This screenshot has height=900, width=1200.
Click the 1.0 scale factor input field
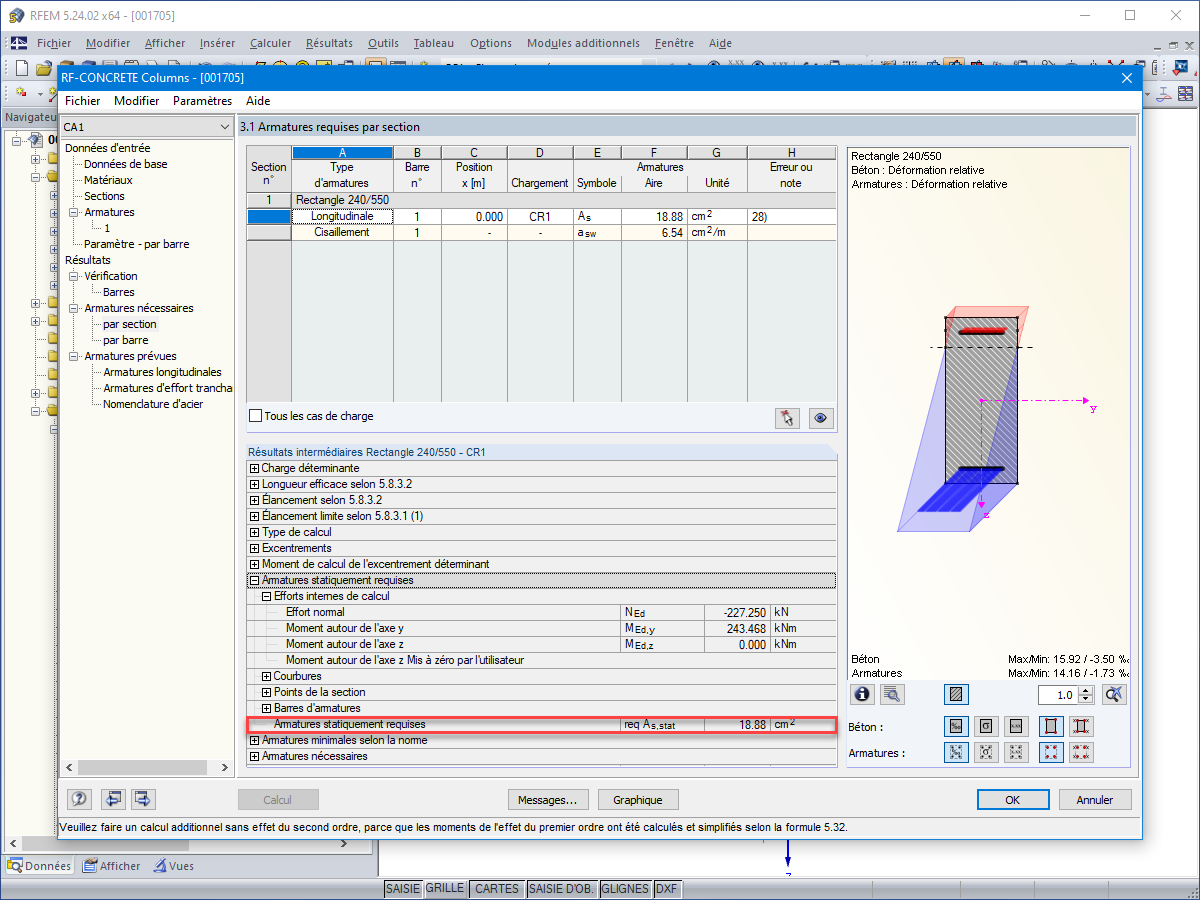click(x=1058, y=694)
